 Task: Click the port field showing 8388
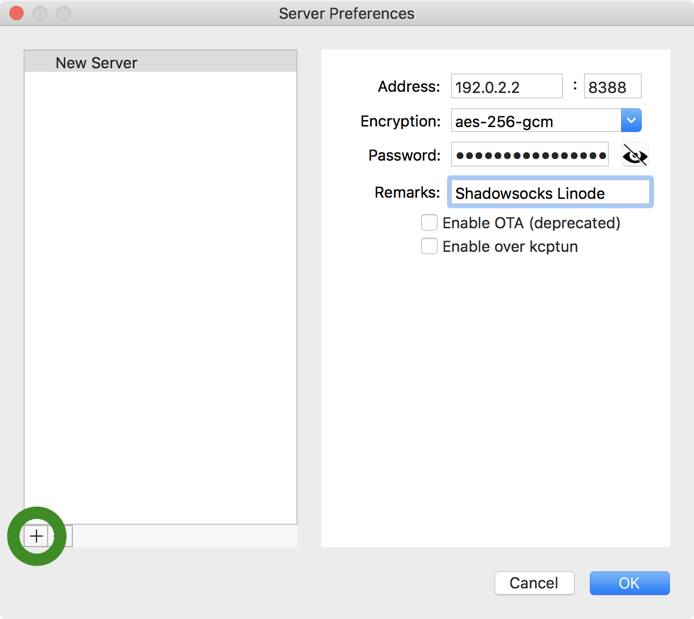pyautogui.click(x=612, y=87)
